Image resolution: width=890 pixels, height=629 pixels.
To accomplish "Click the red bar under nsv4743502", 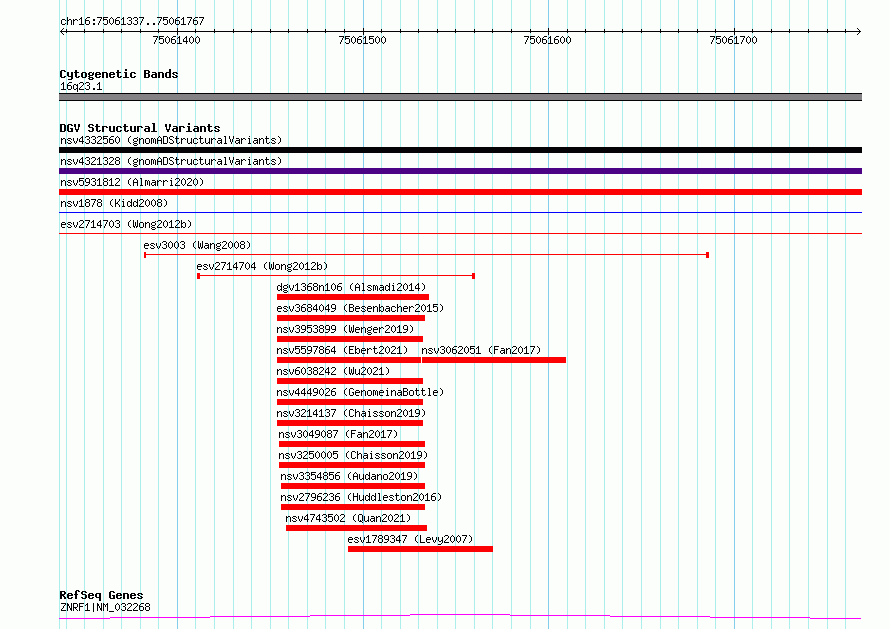I will (356, 528).
